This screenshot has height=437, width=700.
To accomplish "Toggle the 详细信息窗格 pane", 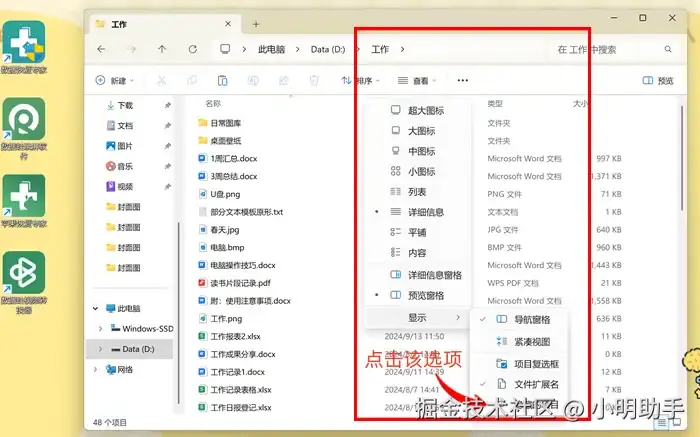I will [x=417, y=275].
